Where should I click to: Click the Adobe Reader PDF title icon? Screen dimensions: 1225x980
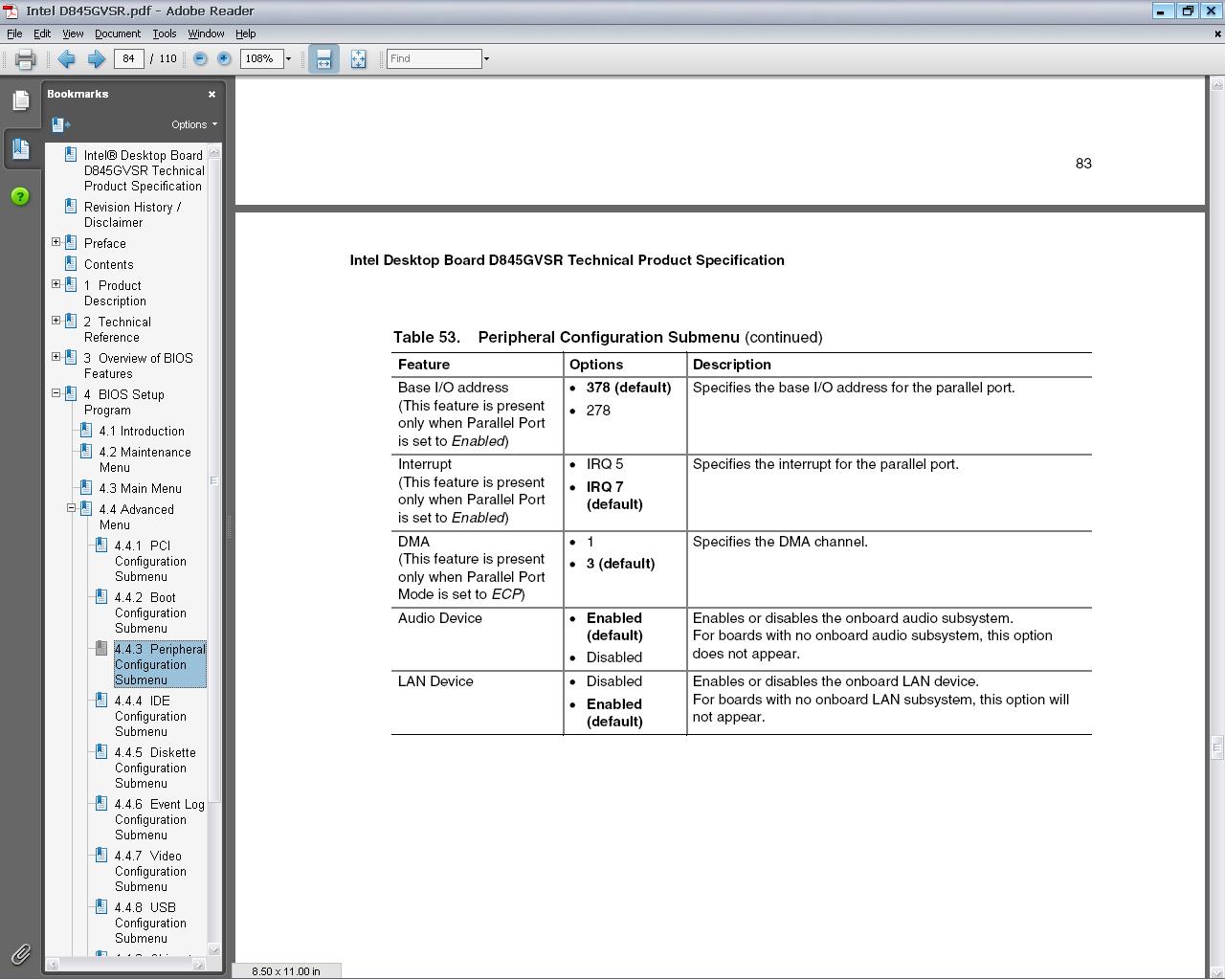tap(11, 11)
